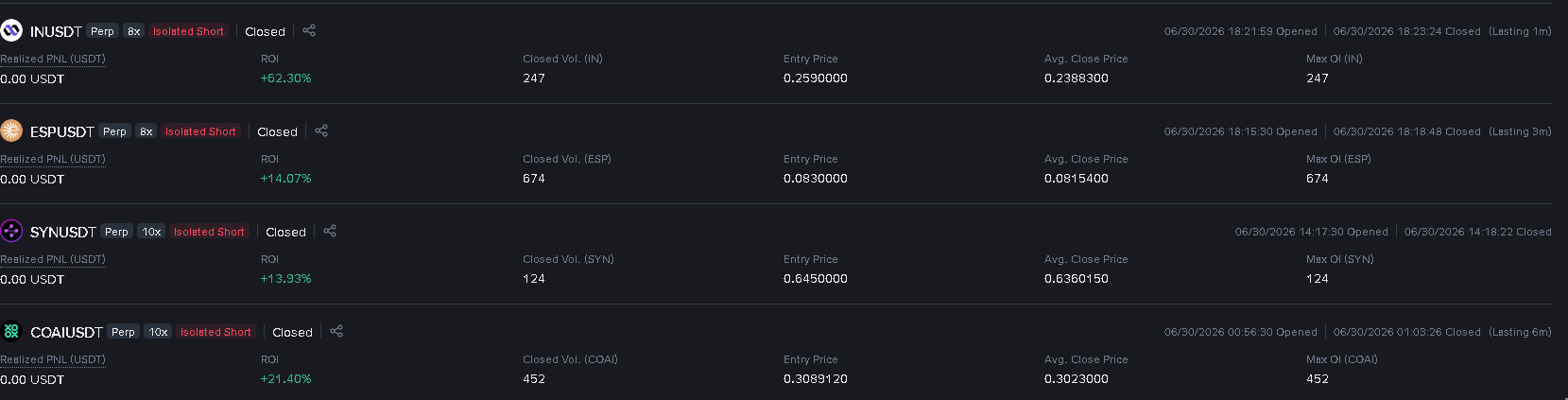Click the 10x leverage badge on SYNUSDT
The height and width of the screenshot is (400, 1568).
point(152,232)
